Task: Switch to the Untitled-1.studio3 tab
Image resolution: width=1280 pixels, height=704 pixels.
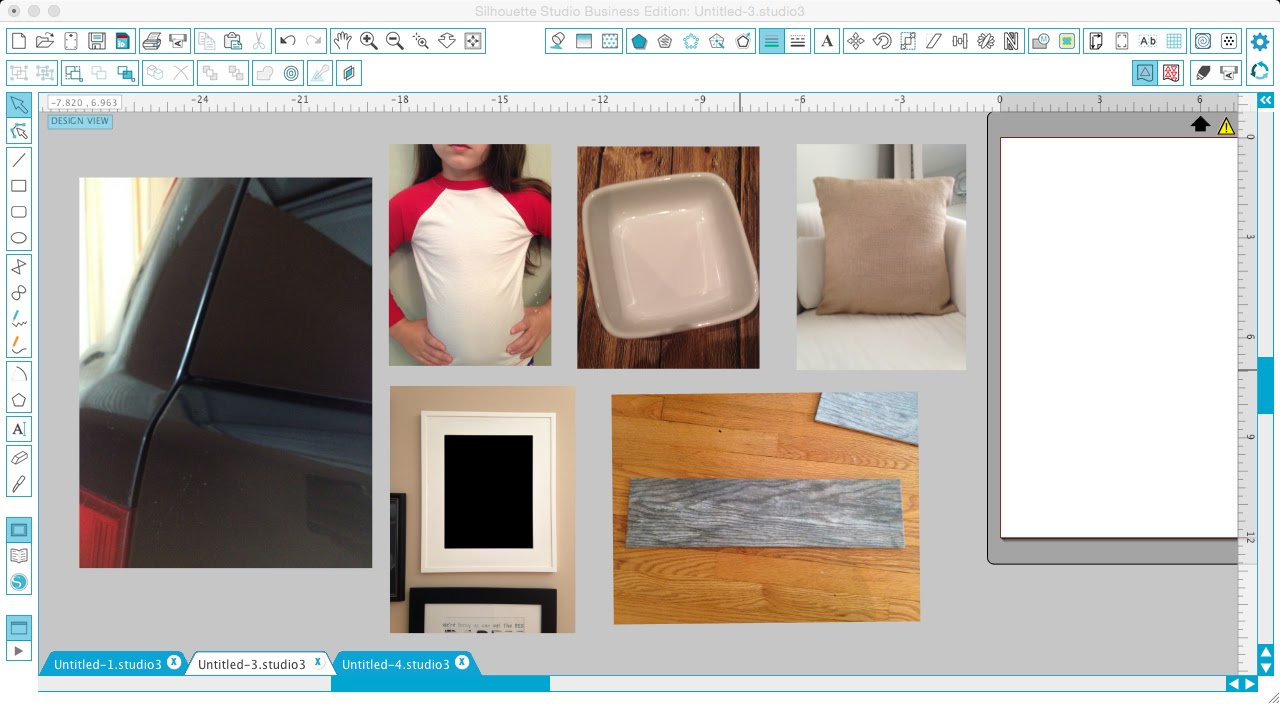Action: coord(105,663)
